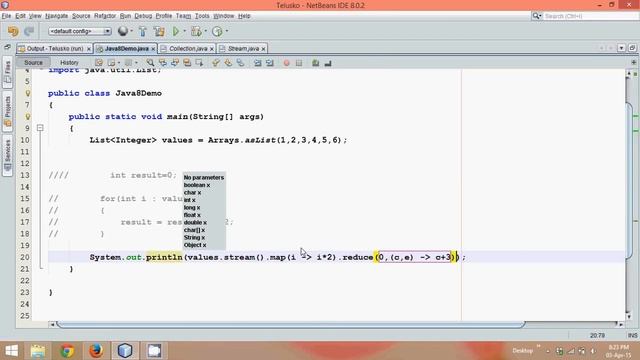Click the History view button

(69, 62)
